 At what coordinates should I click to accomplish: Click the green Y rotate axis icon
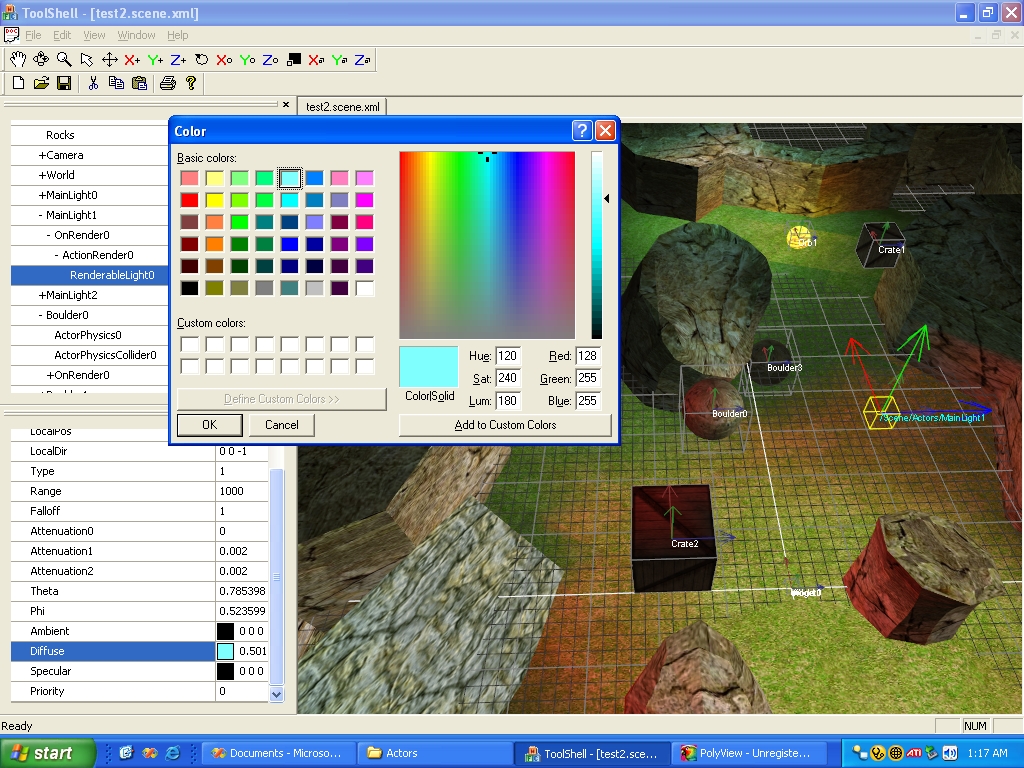coord(247,60)
